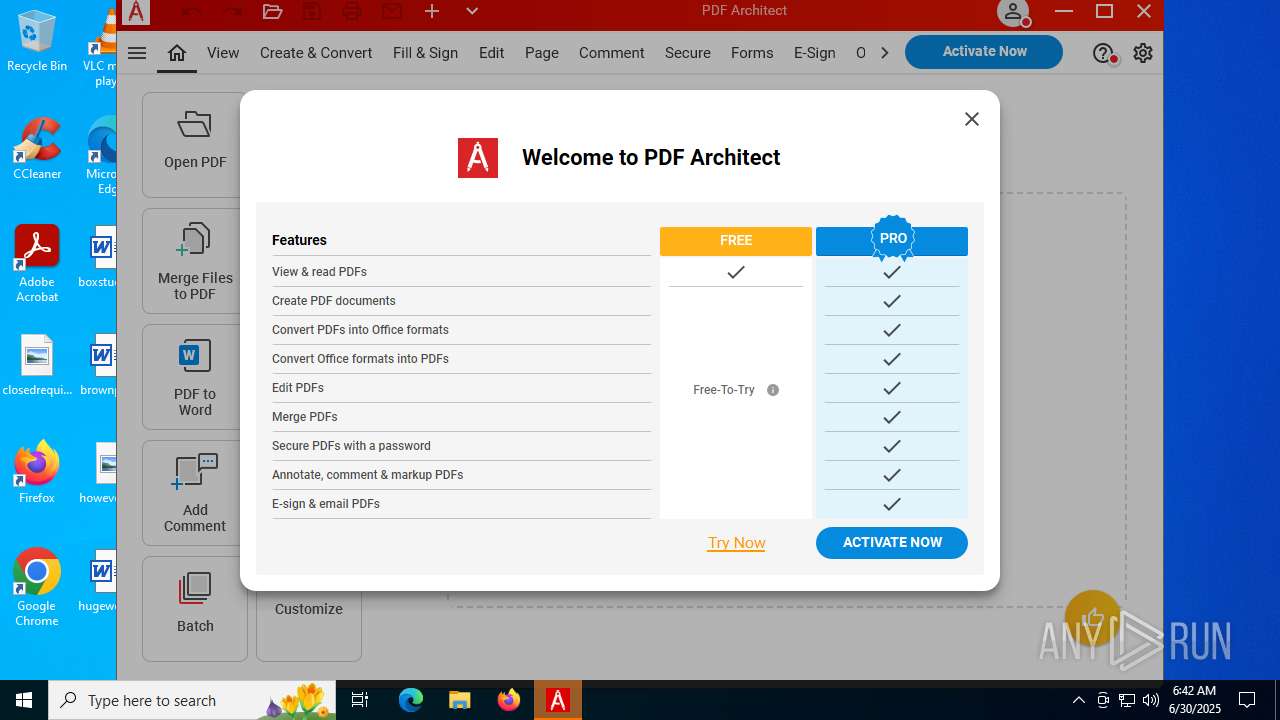Click the email icon in title bar
1280x720 pixels.
coord(392,12)
